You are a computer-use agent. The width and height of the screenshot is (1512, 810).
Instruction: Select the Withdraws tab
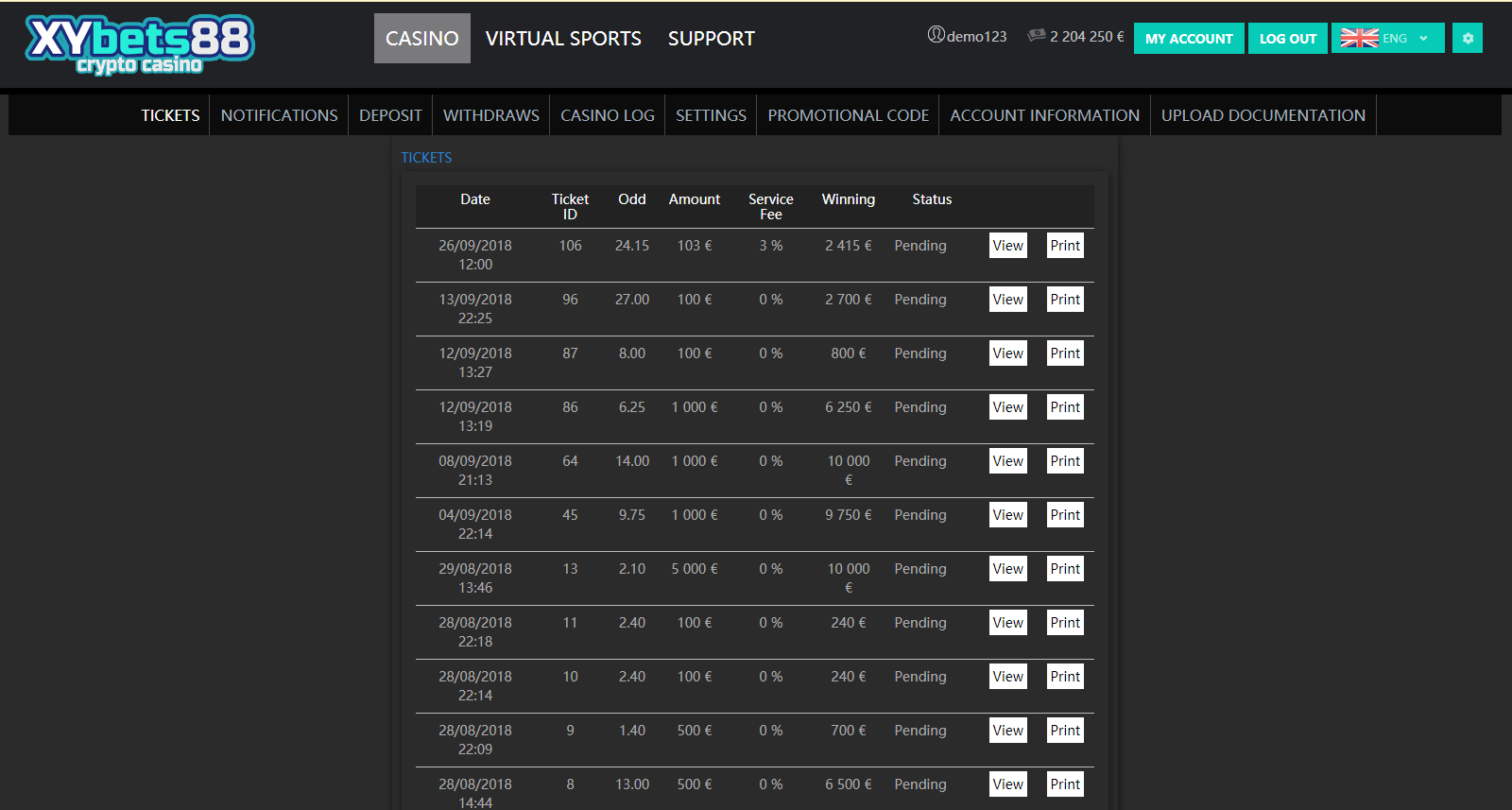tap(490, 115)
